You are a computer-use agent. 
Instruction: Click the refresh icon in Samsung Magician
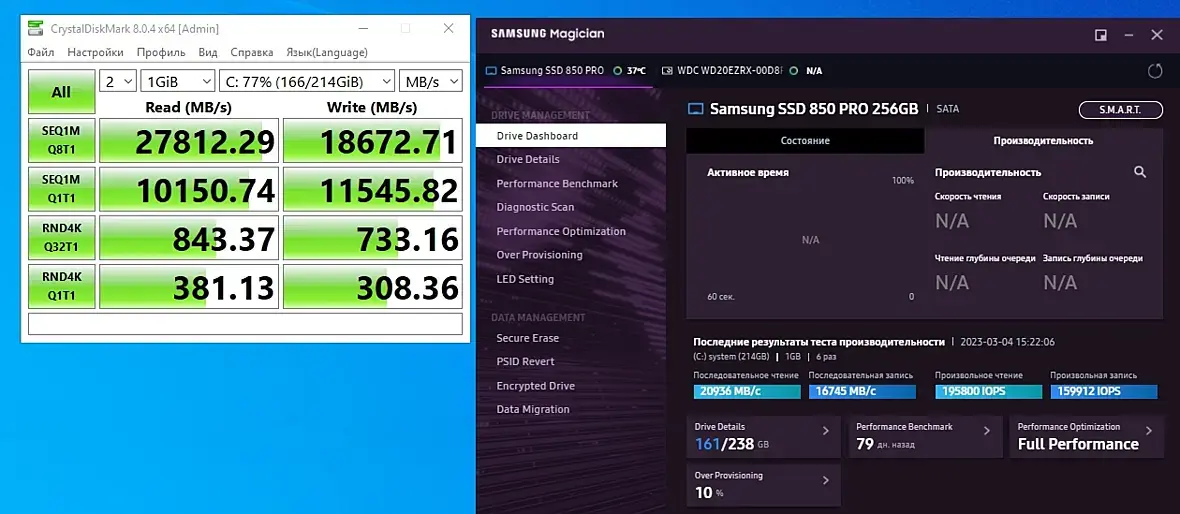pyautogui.click(x=1154, y=71)
